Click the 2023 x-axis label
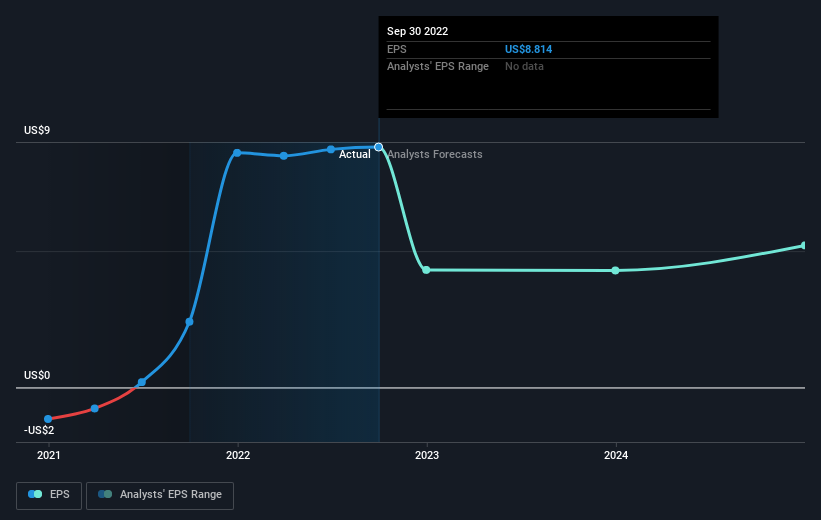 [427, 455]
